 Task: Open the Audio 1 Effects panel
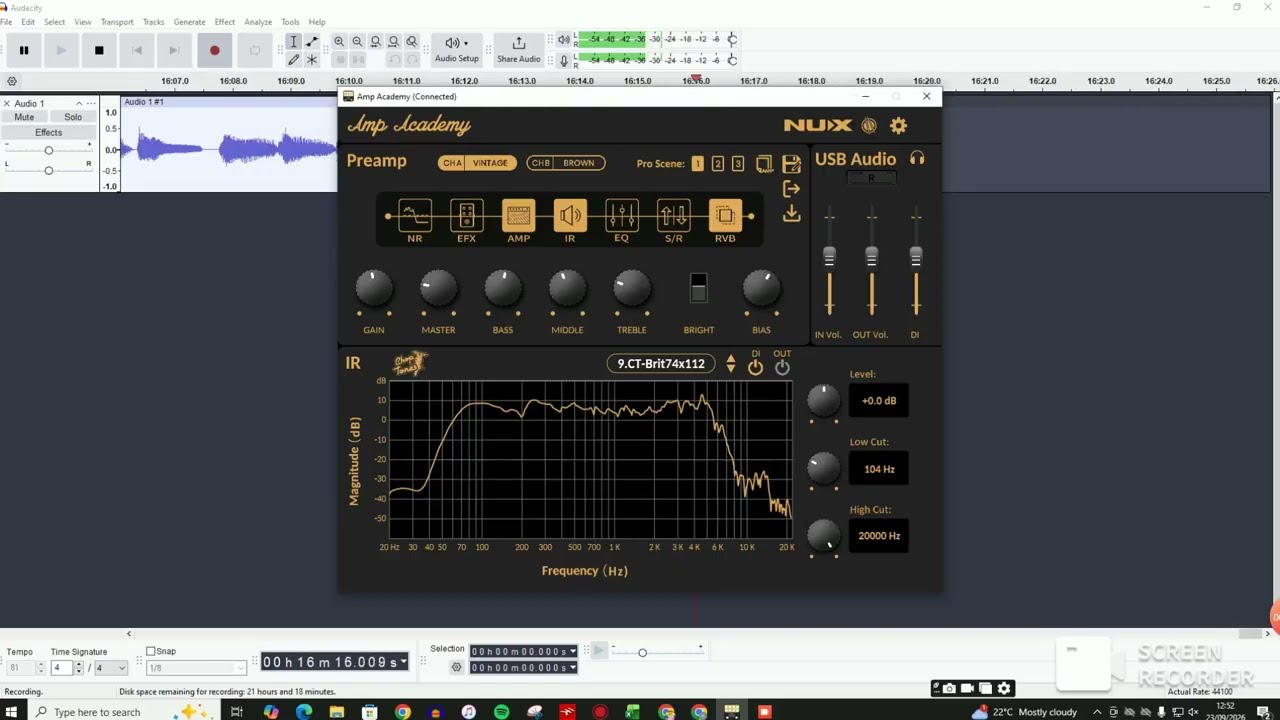pyautogui.click(x=48, y=133)
